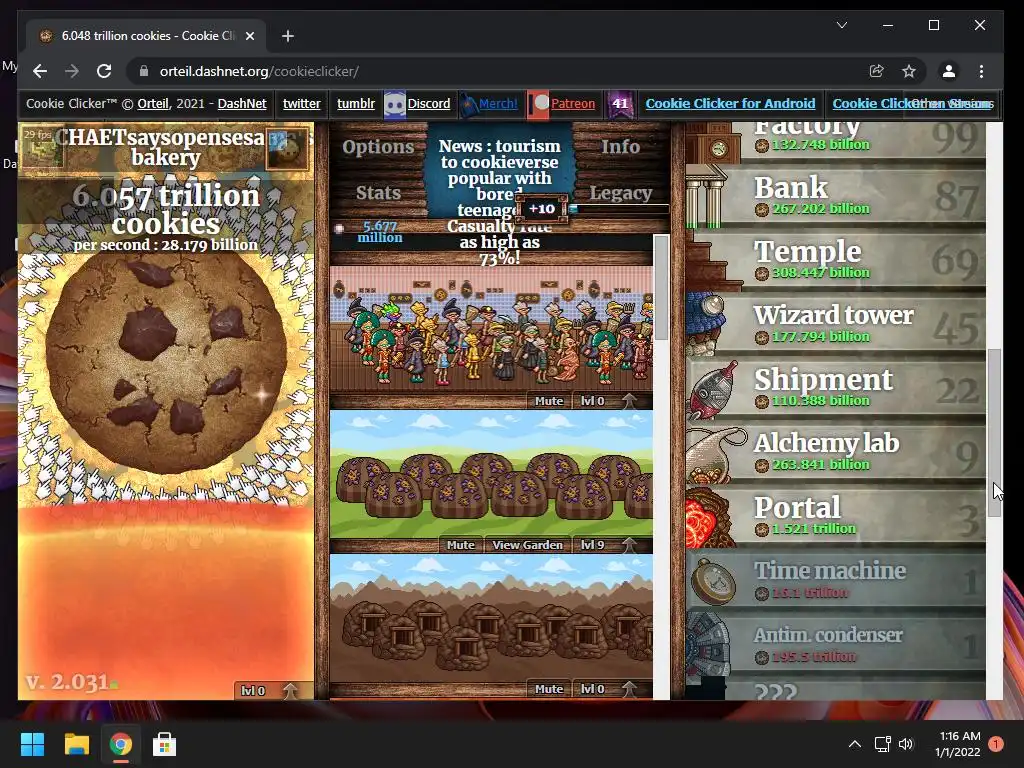Open Chrome profile icon
This screenshot has height=768, width=1024.
949,71
